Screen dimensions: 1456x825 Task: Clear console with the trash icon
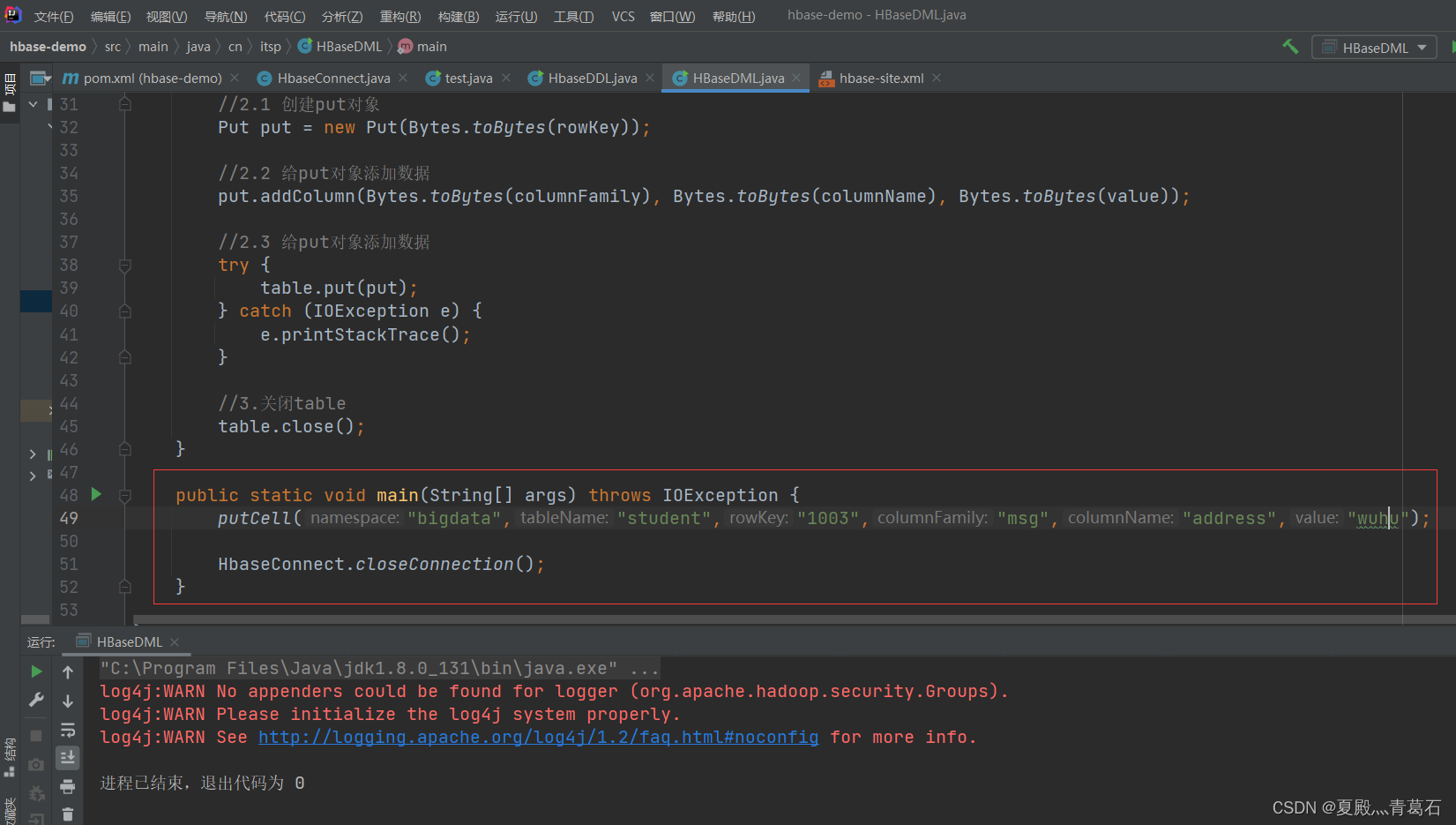click(x=68, y=814)
